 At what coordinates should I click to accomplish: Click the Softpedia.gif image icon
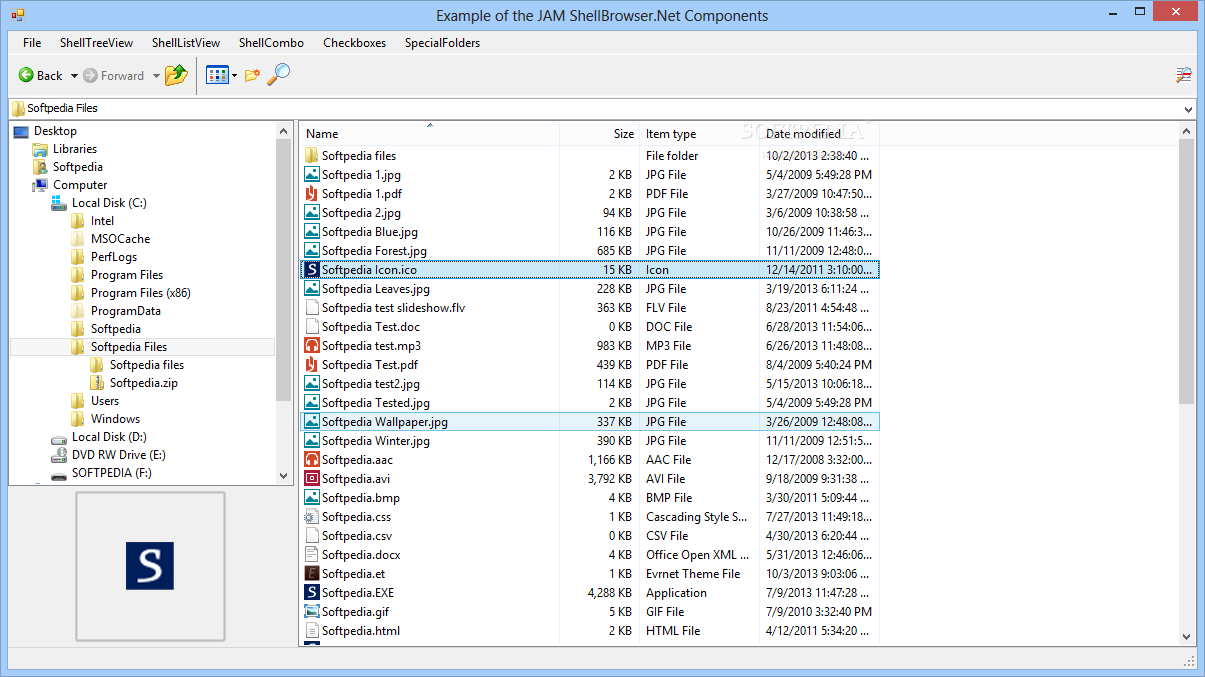click(312, 612)
